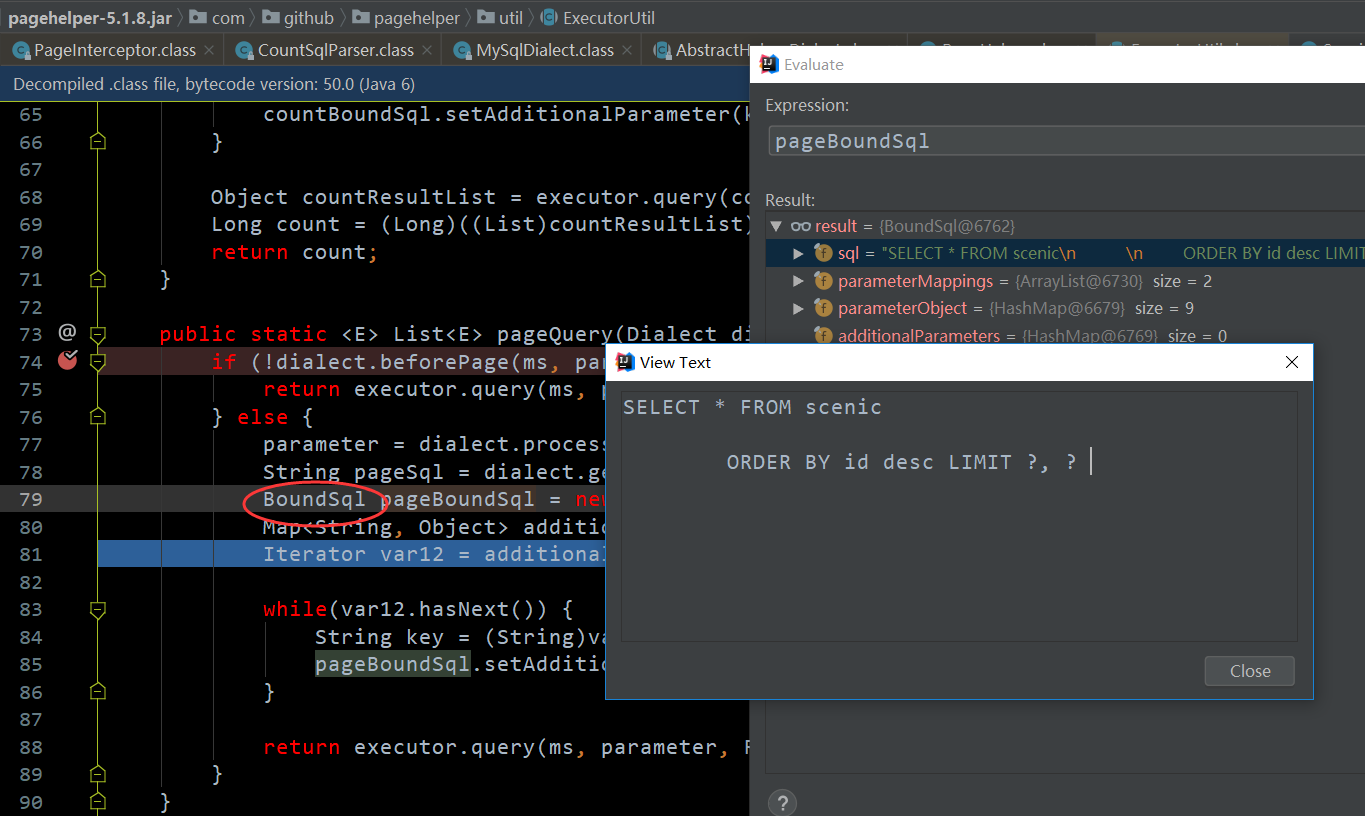Viewport: 1365px width, 816px height.
Task: Expand the parameterMappings tree node
Action: click(798, 281)
